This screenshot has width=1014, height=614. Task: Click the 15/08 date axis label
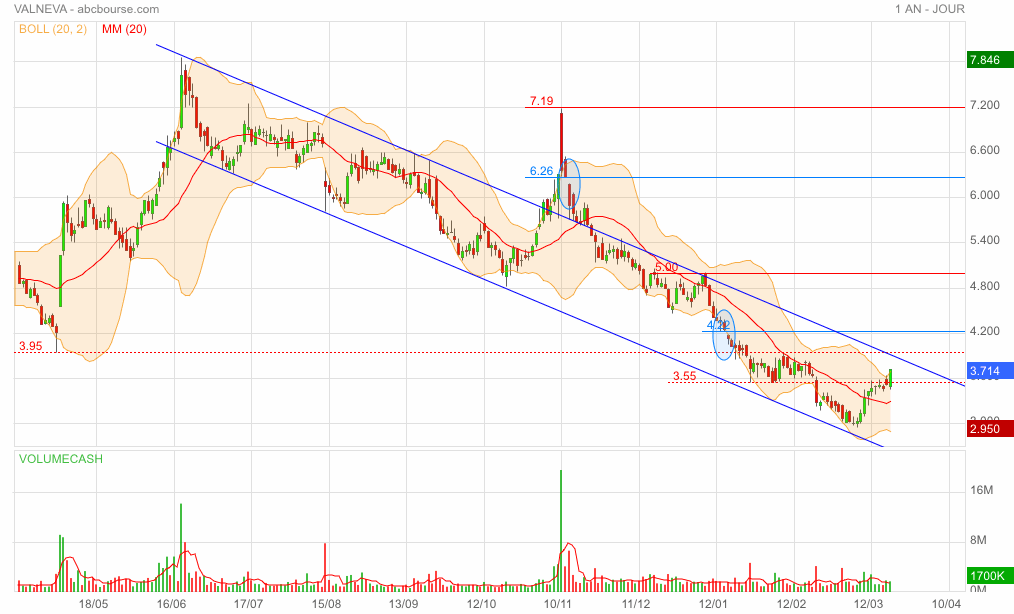[x=326, y=604]
